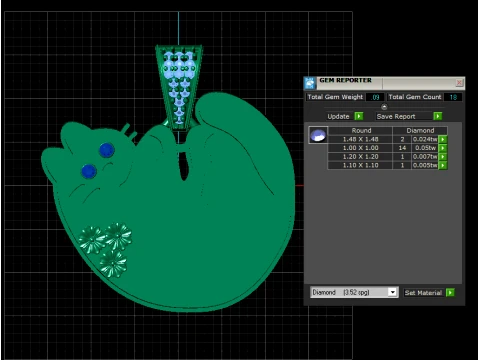Click the 0.024tw weight cell
The width and height of the screenshot is (480, 360).
[x=425, y=139]
